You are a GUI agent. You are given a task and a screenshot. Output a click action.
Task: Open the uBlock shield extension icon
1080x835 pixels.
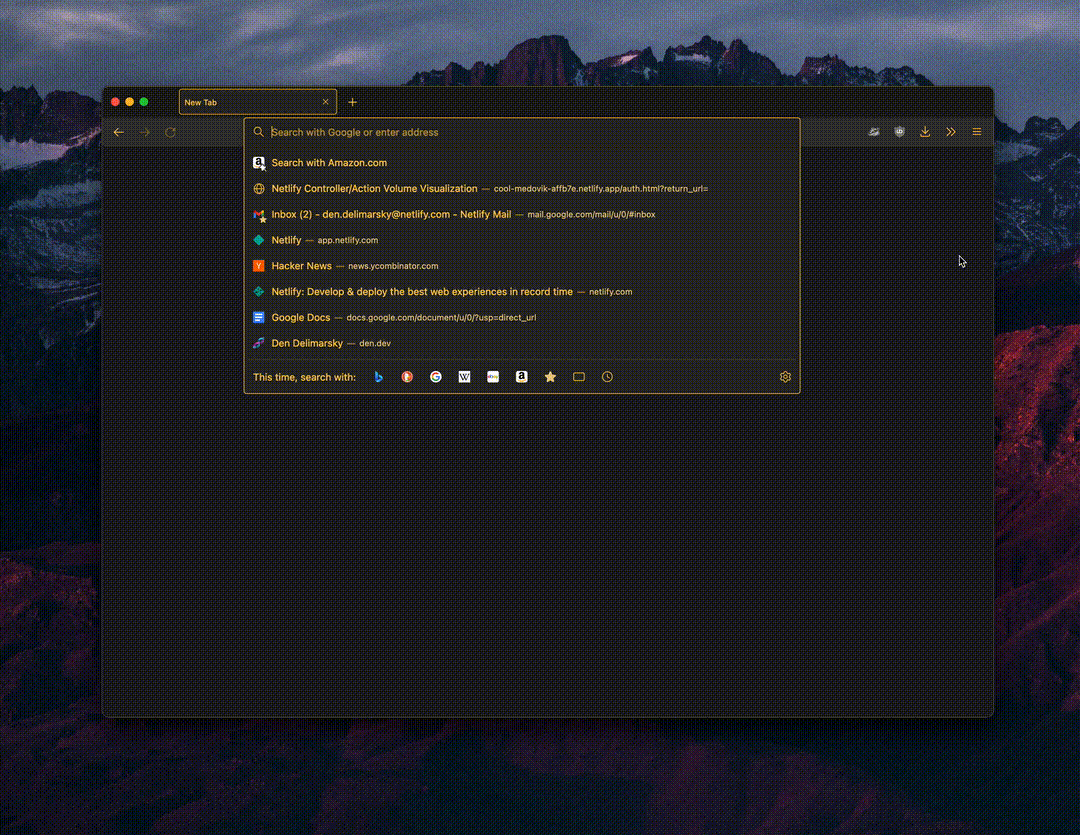pos(900,132)
